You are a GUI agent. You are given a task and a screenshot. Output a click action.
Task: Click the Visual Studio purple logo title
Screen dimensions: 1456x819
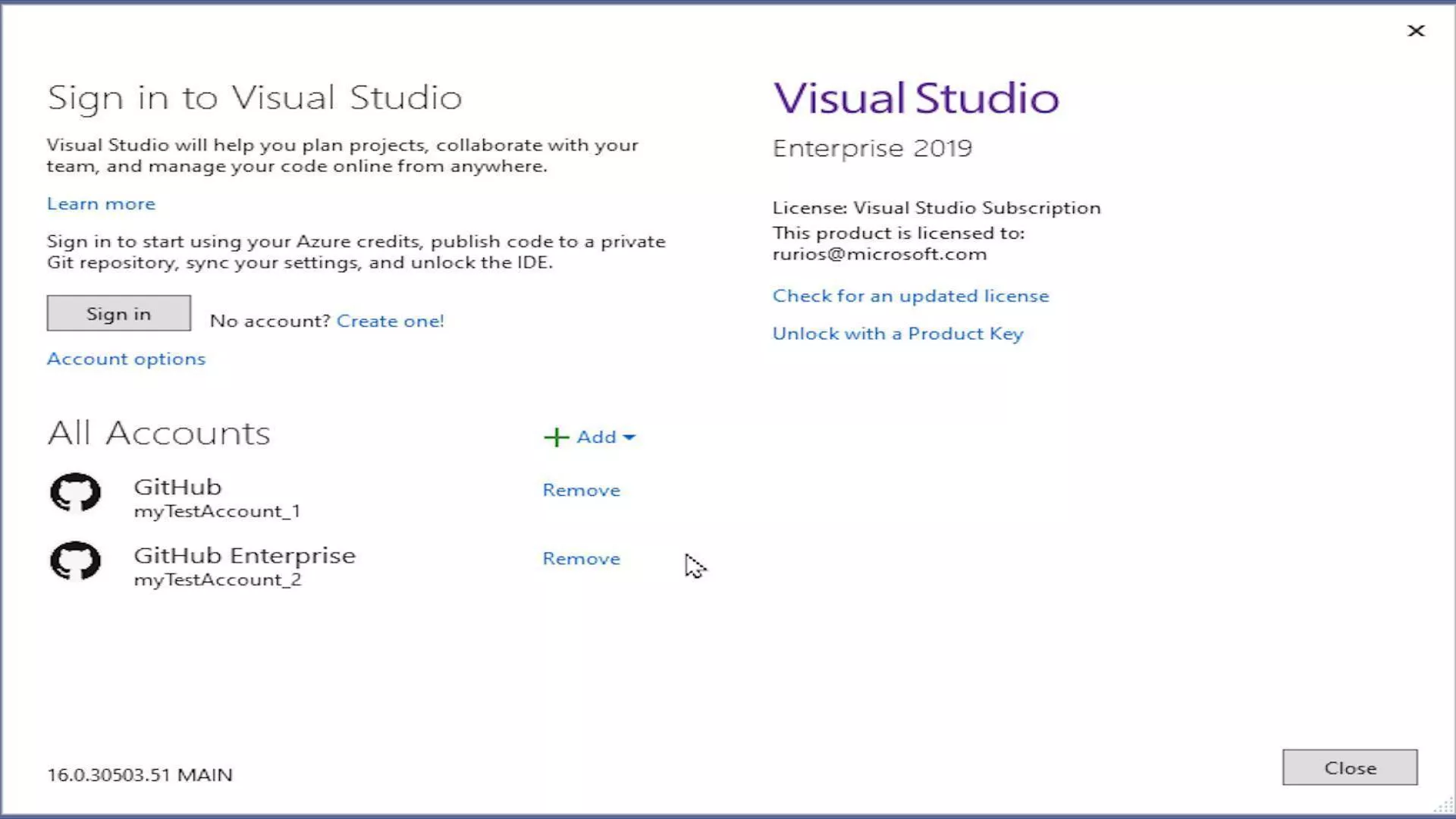click(x=915, y=99)
